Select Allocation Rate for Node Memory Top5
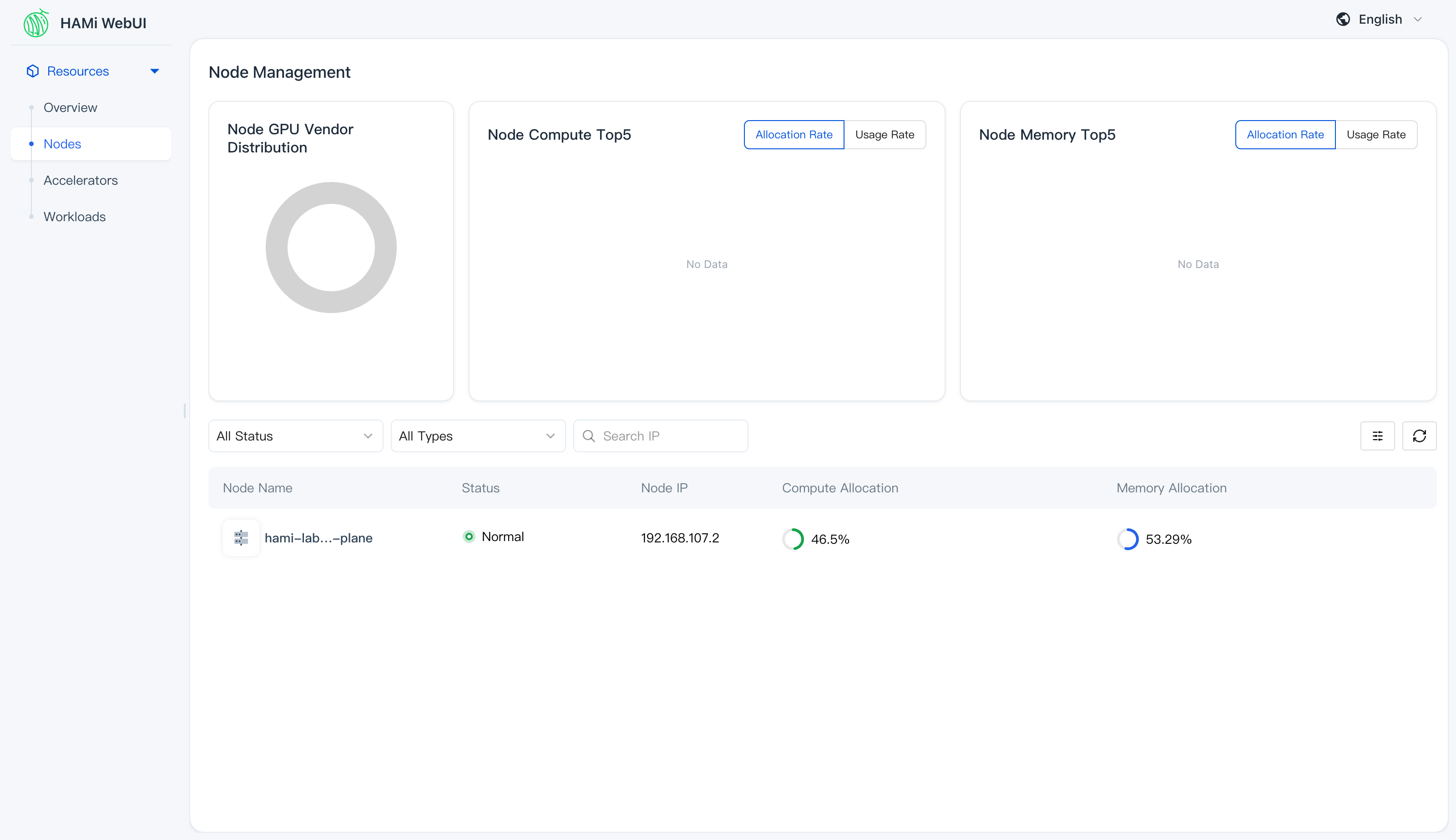This screenshot has height=840, width=1456. click(x=1285, y=134)
